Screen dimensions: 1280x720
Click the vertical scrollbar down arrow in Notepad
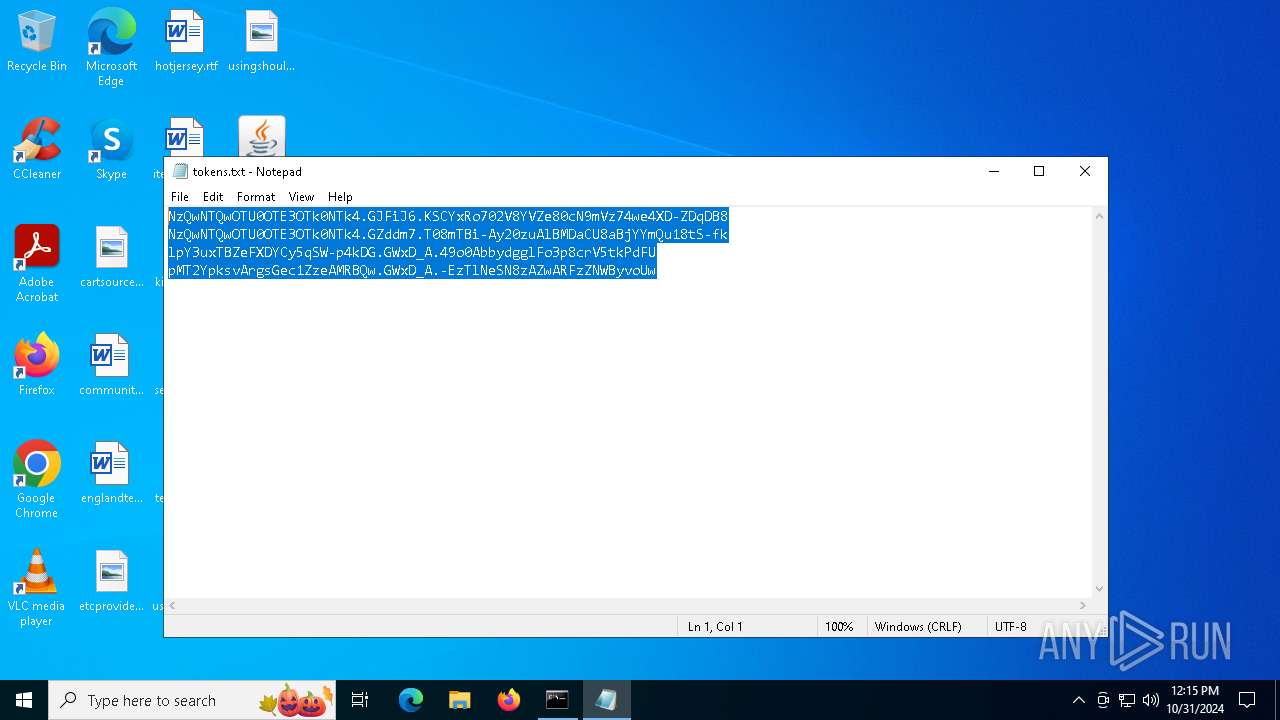(1099, 589)
